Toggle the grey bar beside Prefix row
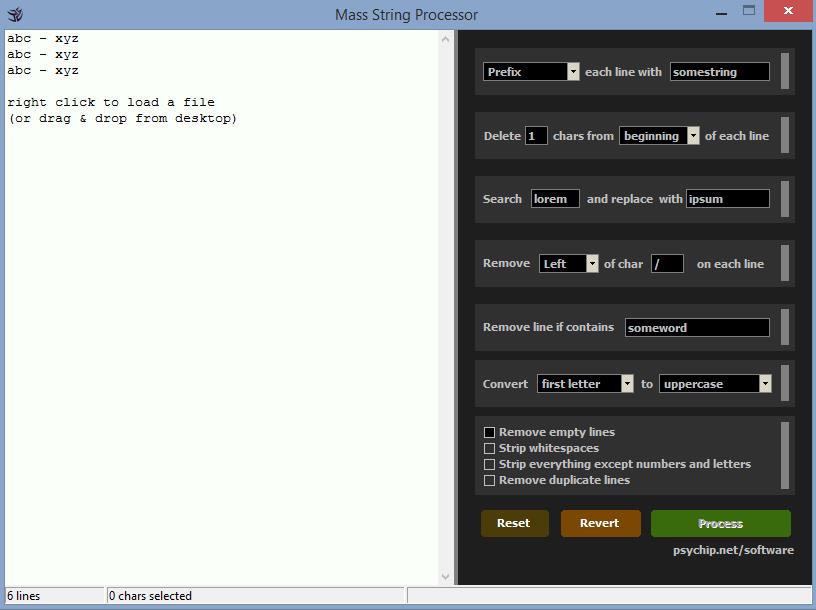Image resolution: width=816 pixels, height=610 pixels. (x=785, y=71)
